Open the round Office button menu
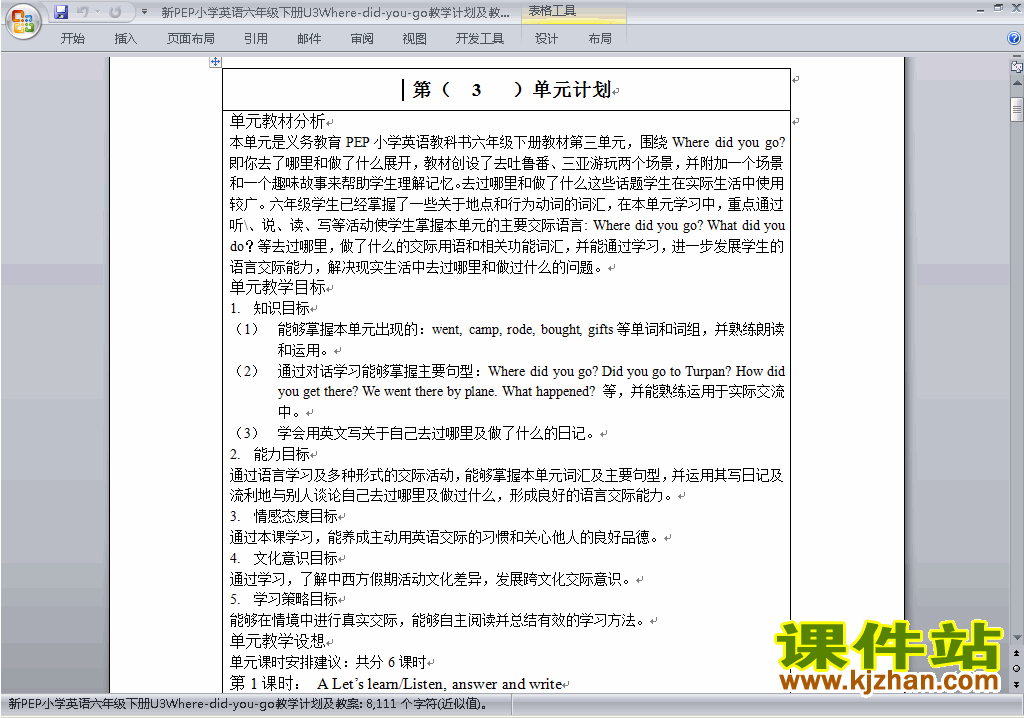Screen dimensions: 1024x718 tap(23, 22)
